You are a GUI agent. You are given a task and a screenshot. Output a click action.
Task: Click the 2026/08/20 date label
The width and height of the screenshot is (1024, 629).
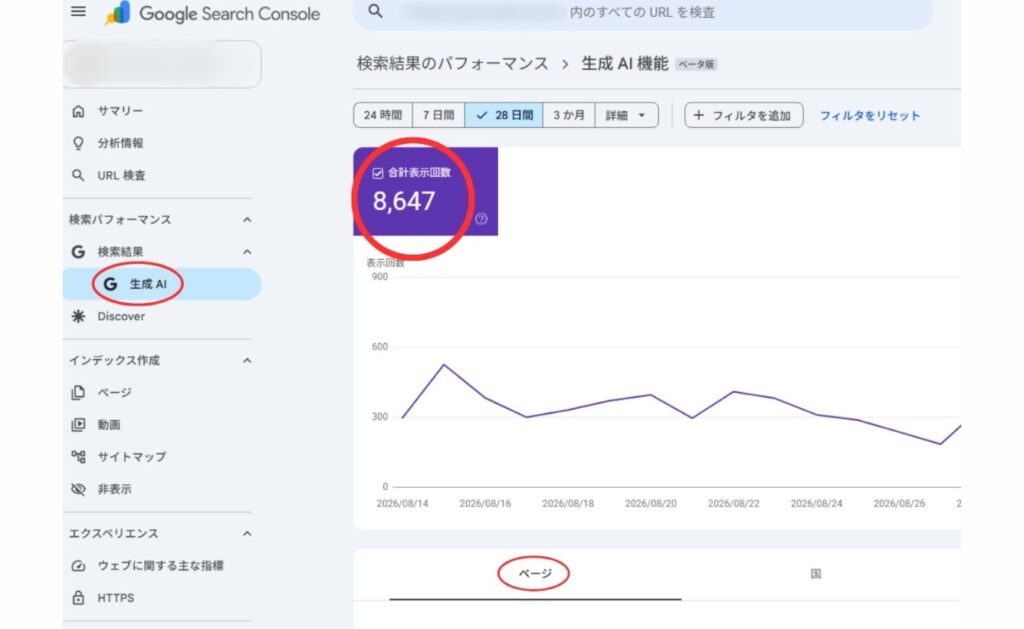[650, 504]
